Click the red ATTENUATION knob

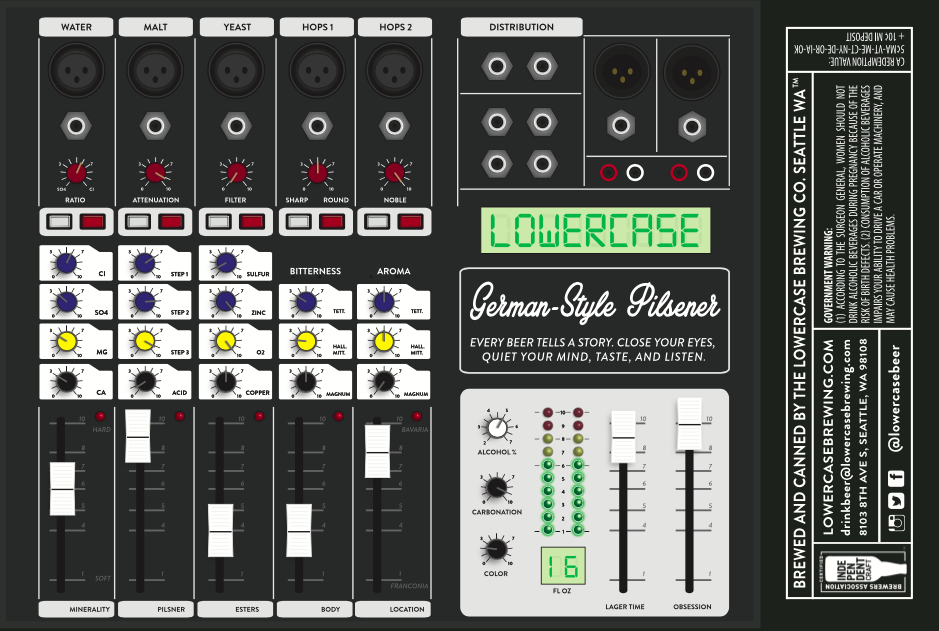pyautogui.click(x=155, y=173)
